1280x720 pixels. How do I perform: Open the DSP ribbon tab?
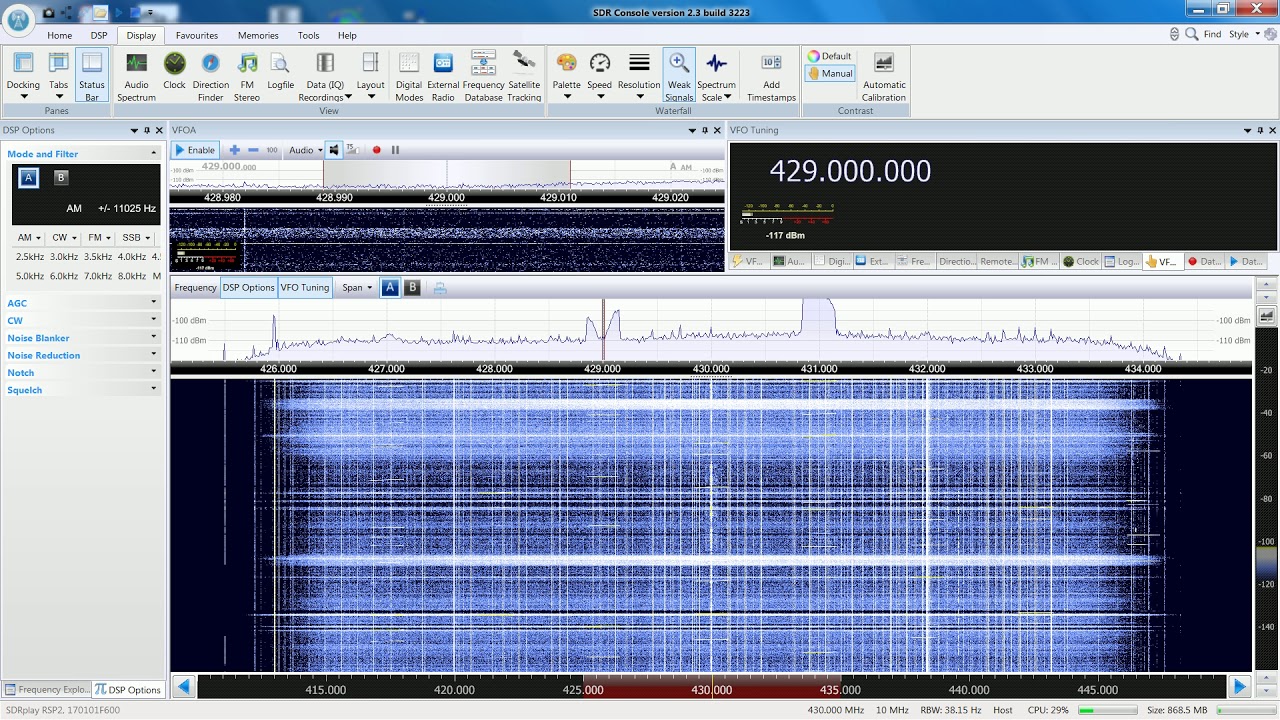[99, 35]
